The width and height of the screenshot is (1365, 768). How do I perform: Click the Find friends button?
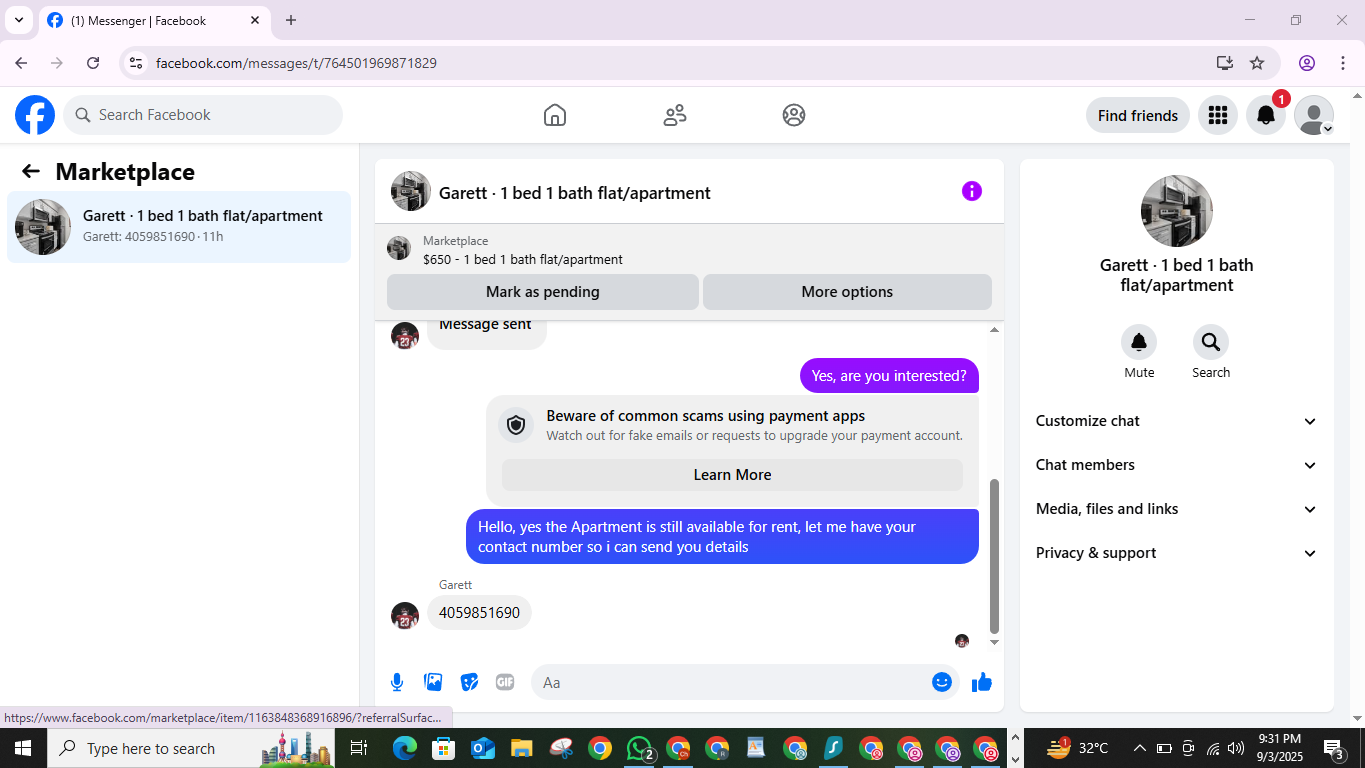(1138, 115)
